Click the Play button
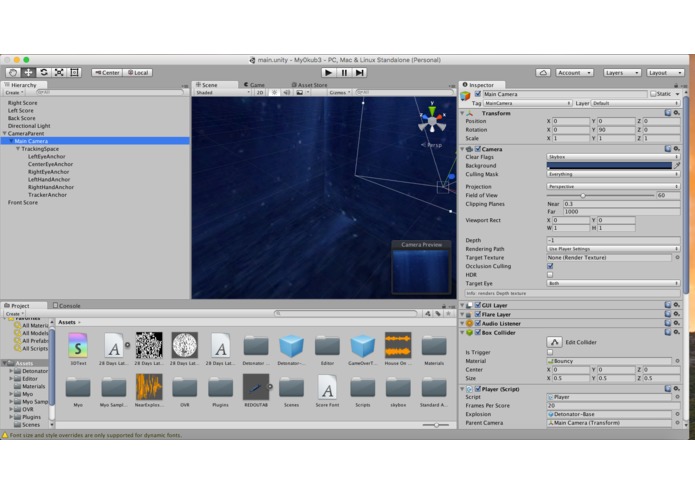 click(328, 73)
